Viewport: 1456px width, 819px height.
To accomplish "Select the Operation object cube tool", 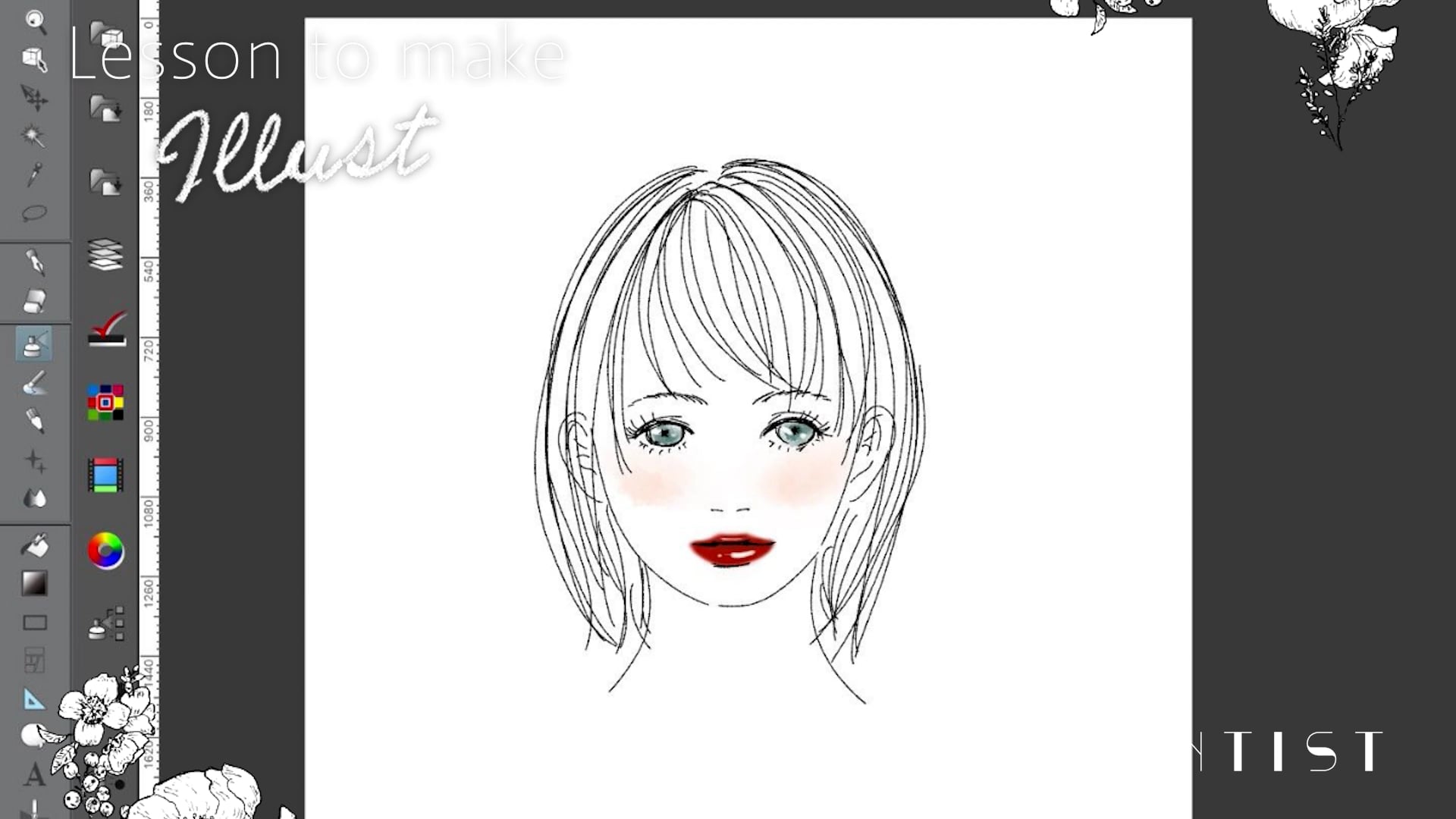I will pos(34,59).
